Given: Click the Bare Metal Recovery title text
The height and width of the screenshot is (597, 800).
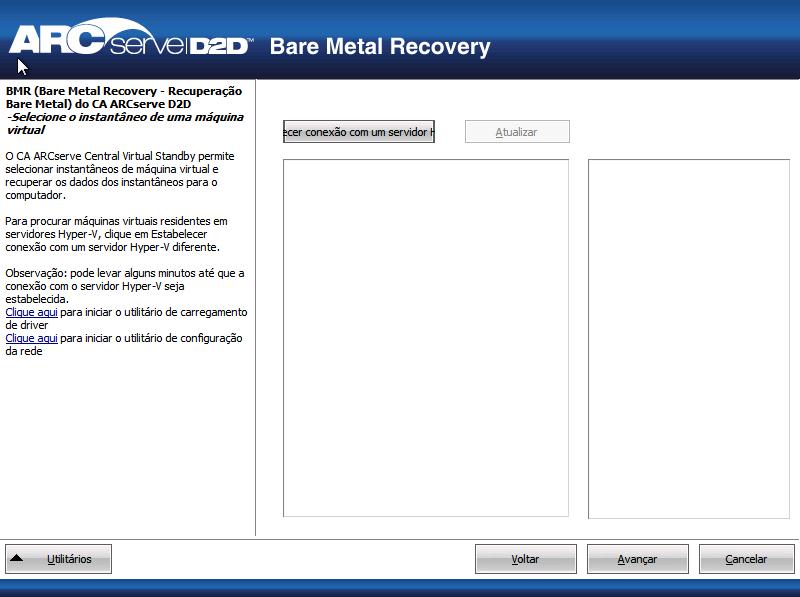Looking at the screenshot, I should (380, 47).
